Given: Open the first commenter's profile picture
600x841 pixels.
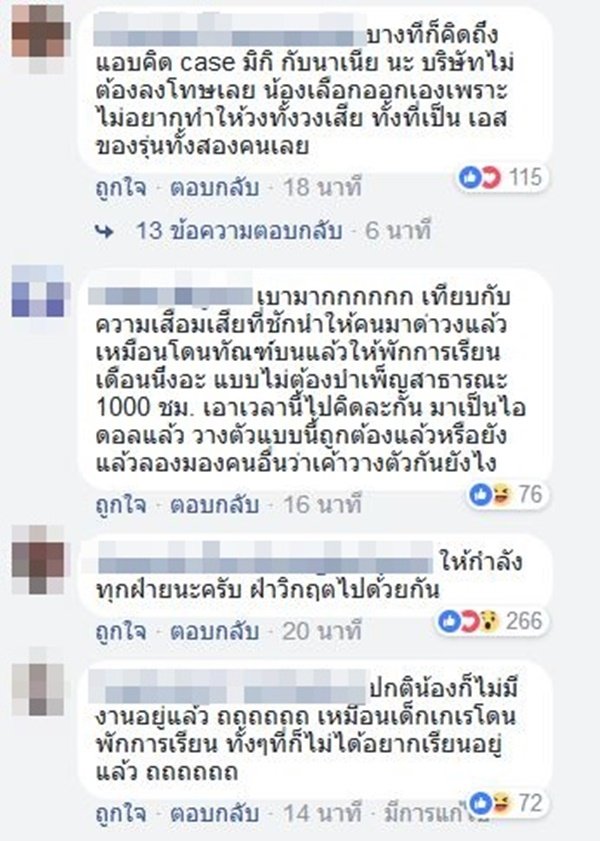Looking at the screenshot, I should [x=38, y=39].
